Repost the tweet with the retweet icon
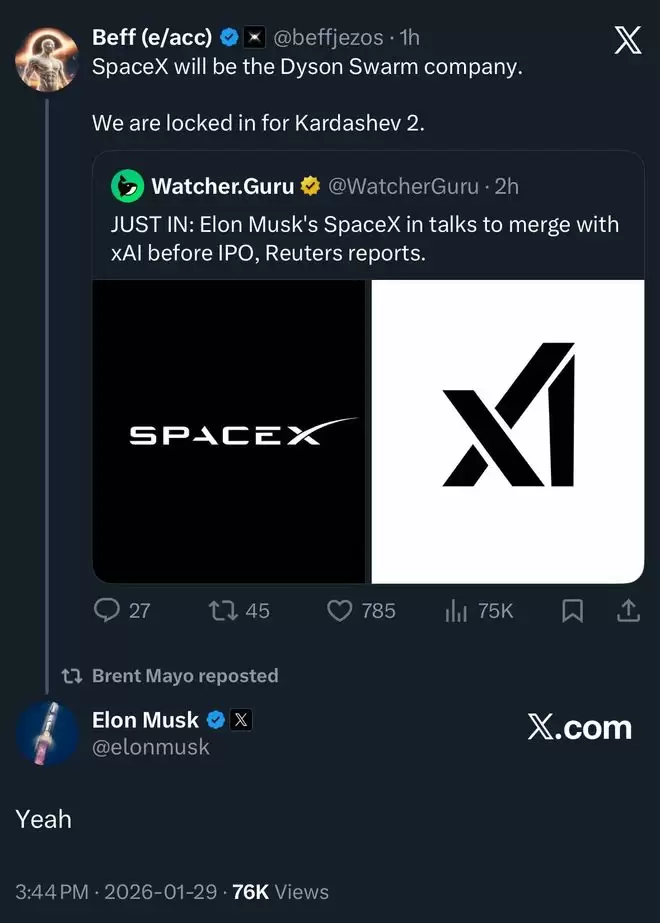660x923 pixels. click(x=224, y=610)
